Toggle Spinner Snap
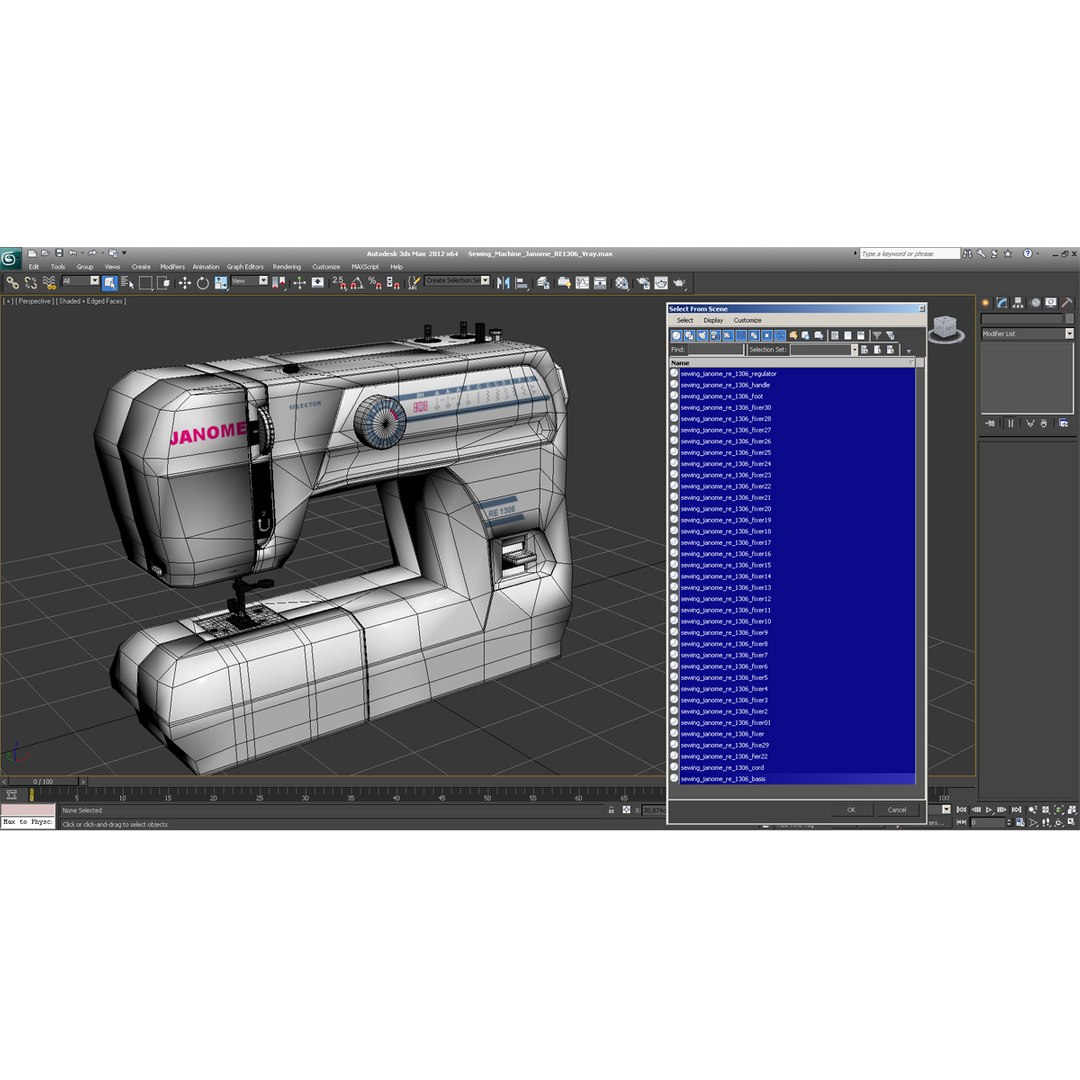Image resolution: width=1080 pixels, height=1080 pixels. (x=393, y=282)
